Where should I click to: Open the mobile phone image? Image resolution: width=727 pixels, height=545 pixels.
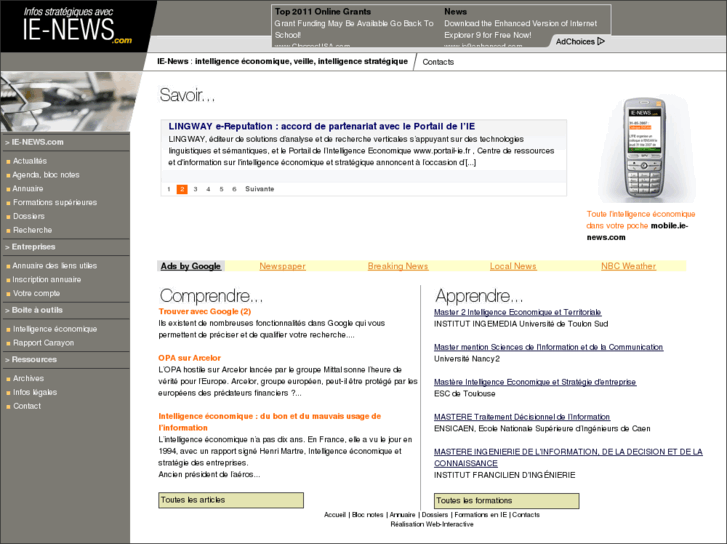pos(645,148)
